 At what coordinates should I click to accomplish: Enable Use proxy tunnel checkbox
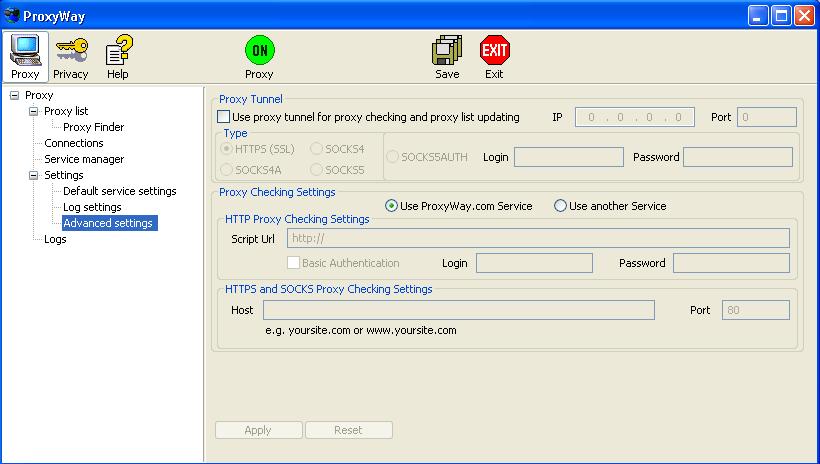point(223,117)
